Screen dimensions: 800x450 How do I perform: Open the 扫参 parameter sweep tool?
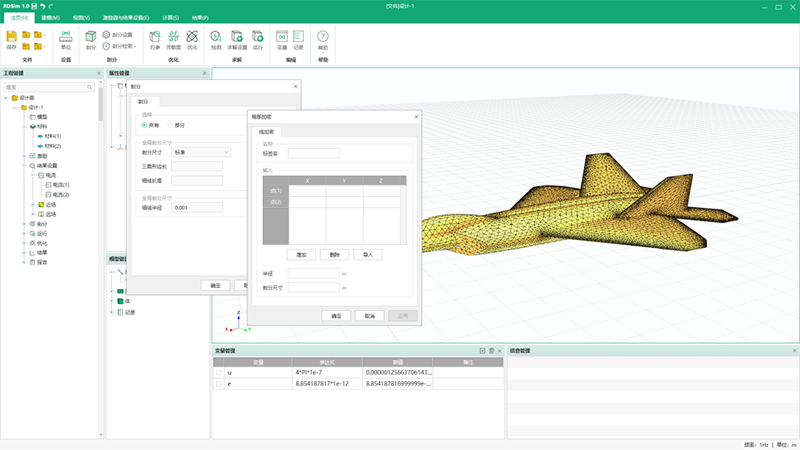[154, 37]
